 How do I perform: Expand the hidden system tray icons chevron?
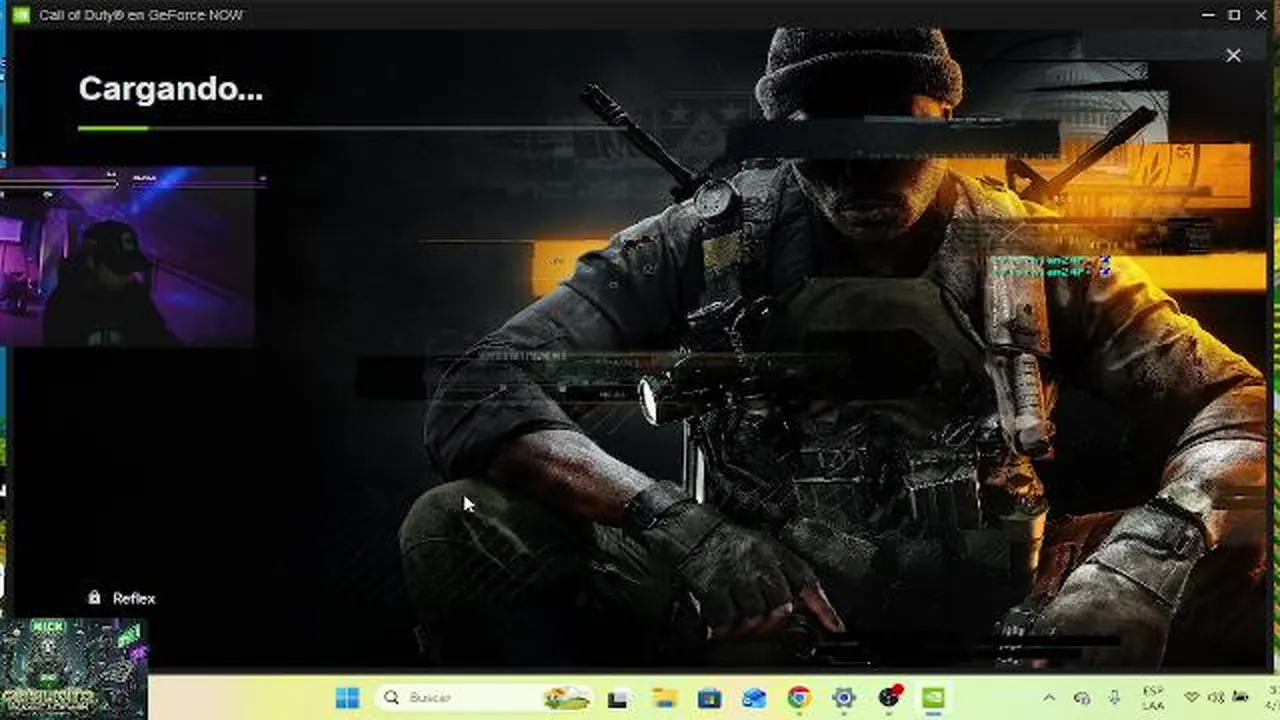(1049, 697)
